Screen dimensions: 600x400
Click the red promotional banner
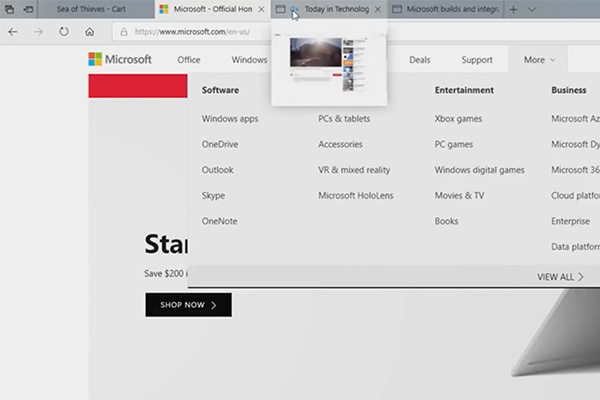pos(138,86)
